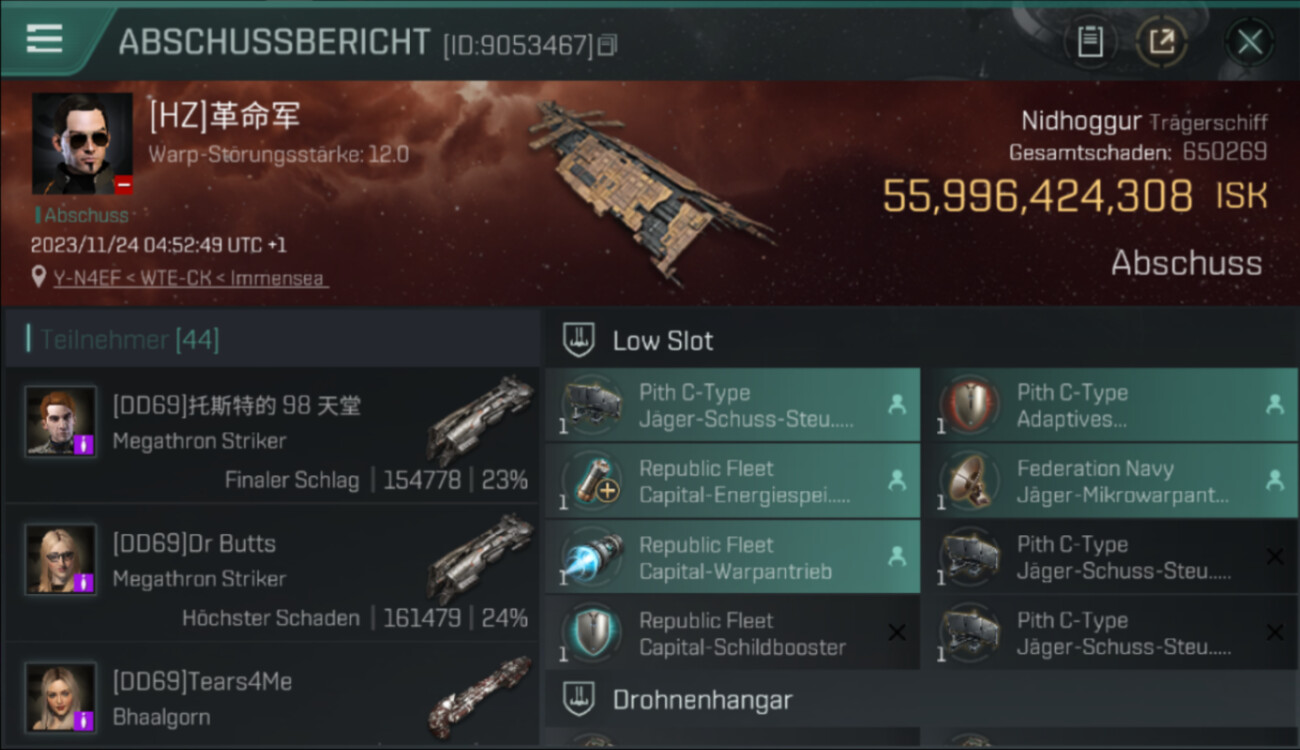Open the hamburger menu at top left
Screen dimensions: 1300x750
tap(44, 39)
